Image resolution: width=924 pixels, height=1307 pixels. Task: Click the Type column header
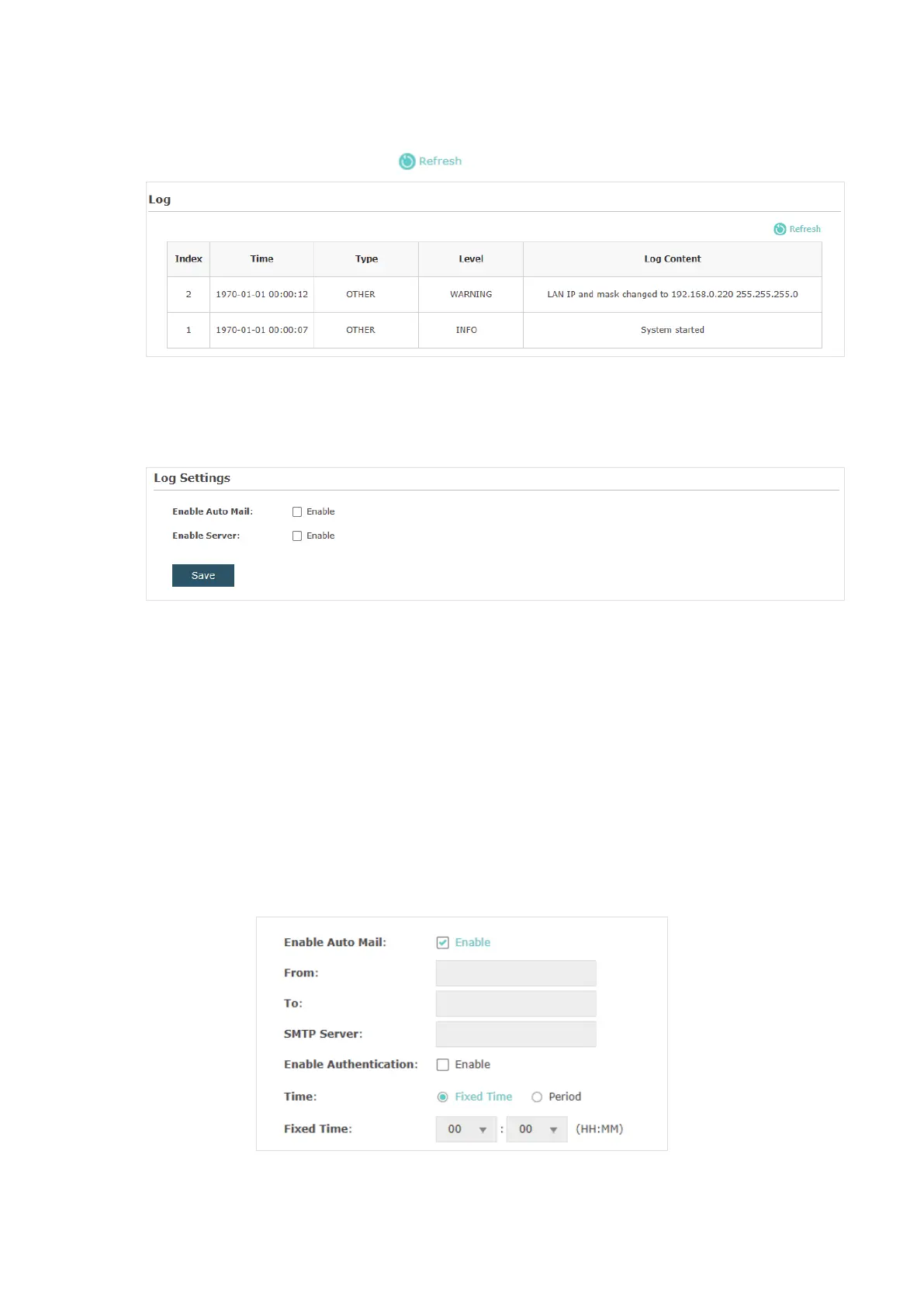(366, 259)
